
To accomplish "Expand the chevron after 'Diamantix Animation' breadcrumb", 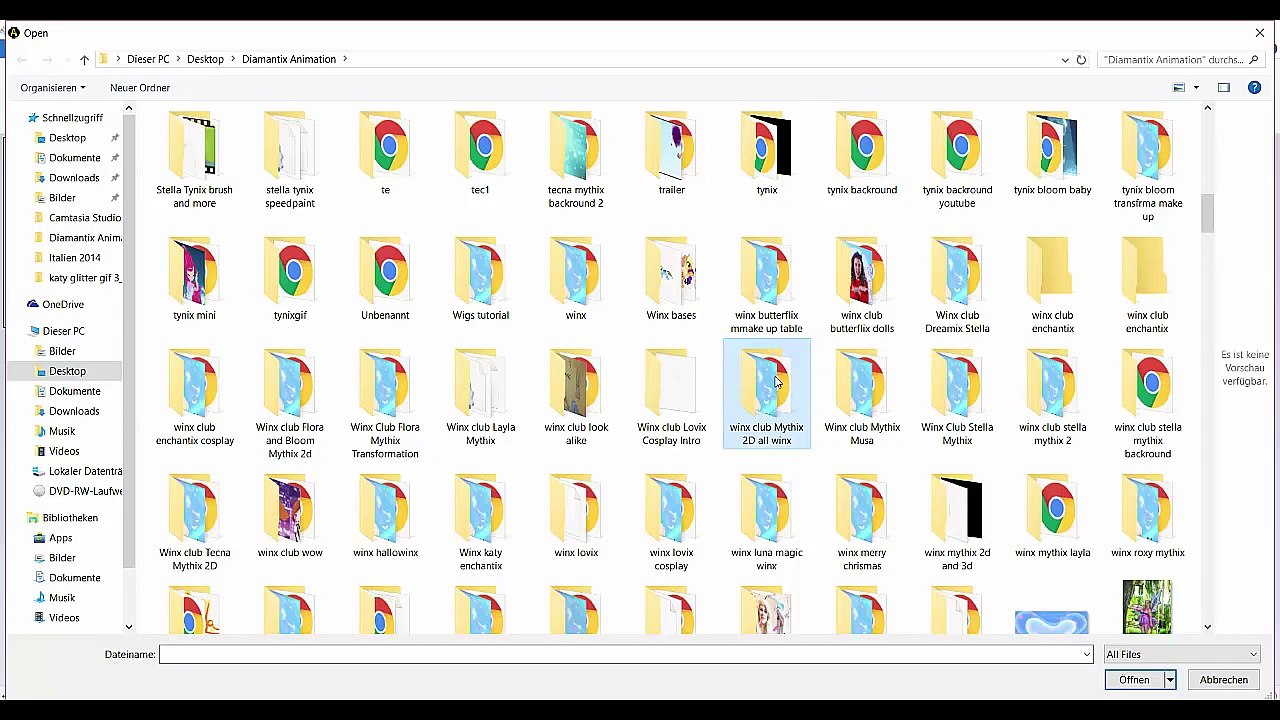I will click(x=345, y=59).
